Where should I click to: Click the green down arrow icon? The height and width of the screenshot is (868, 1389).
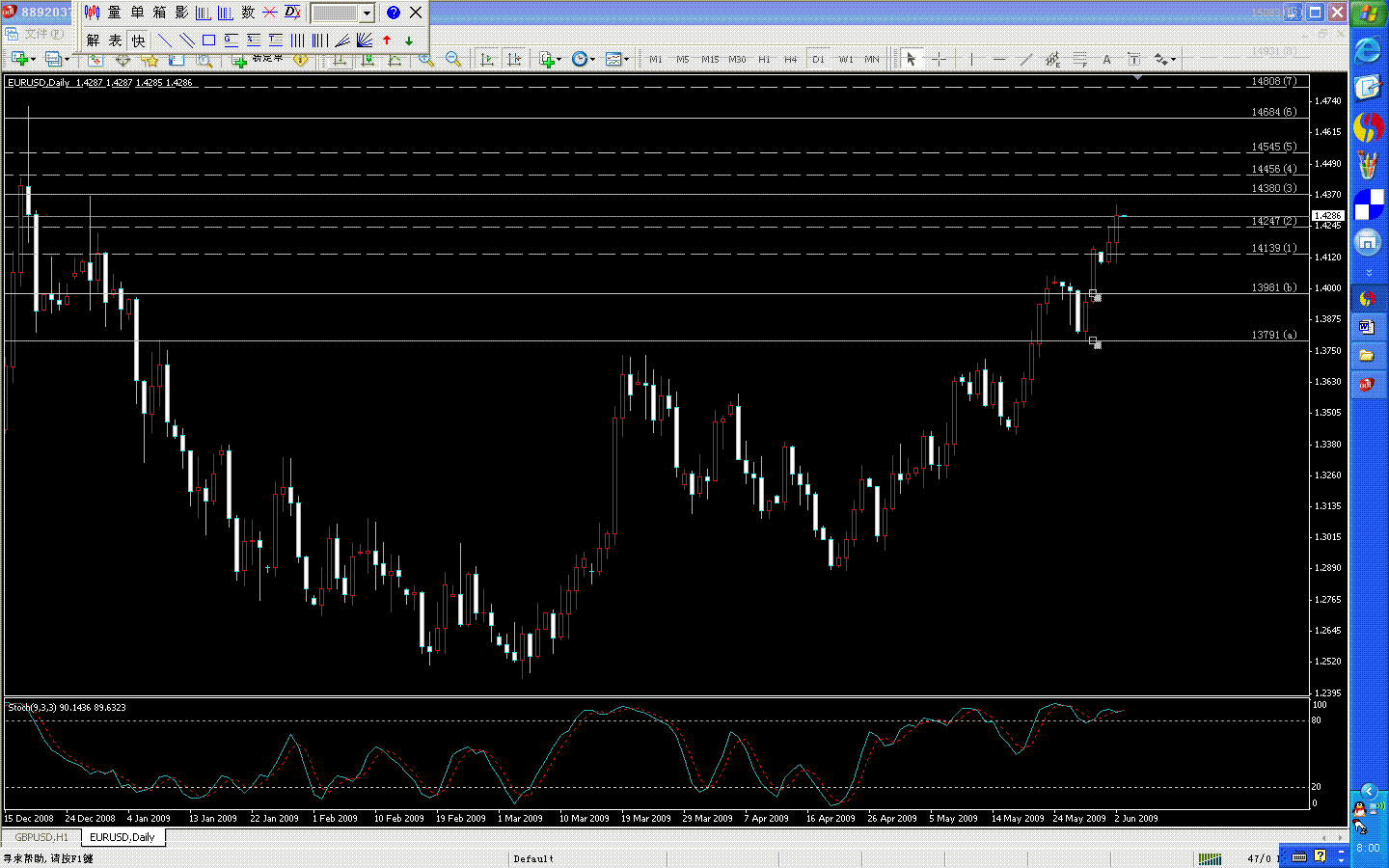point(409,41)
